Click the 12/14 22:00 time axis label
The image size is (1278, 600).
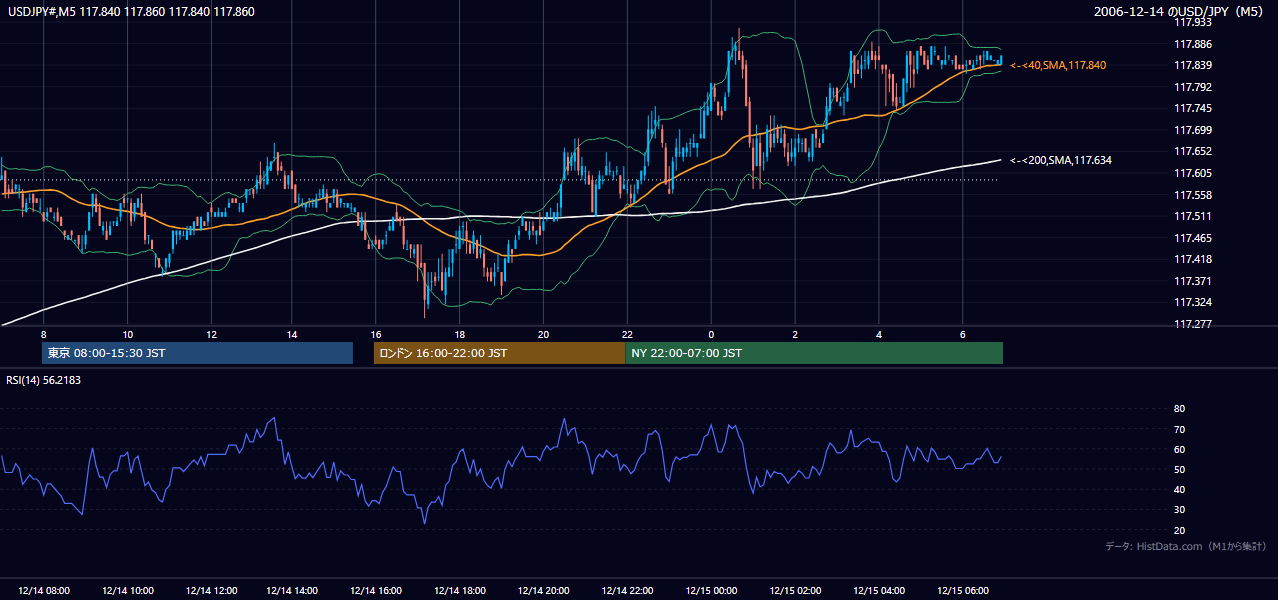coord(627,591)
